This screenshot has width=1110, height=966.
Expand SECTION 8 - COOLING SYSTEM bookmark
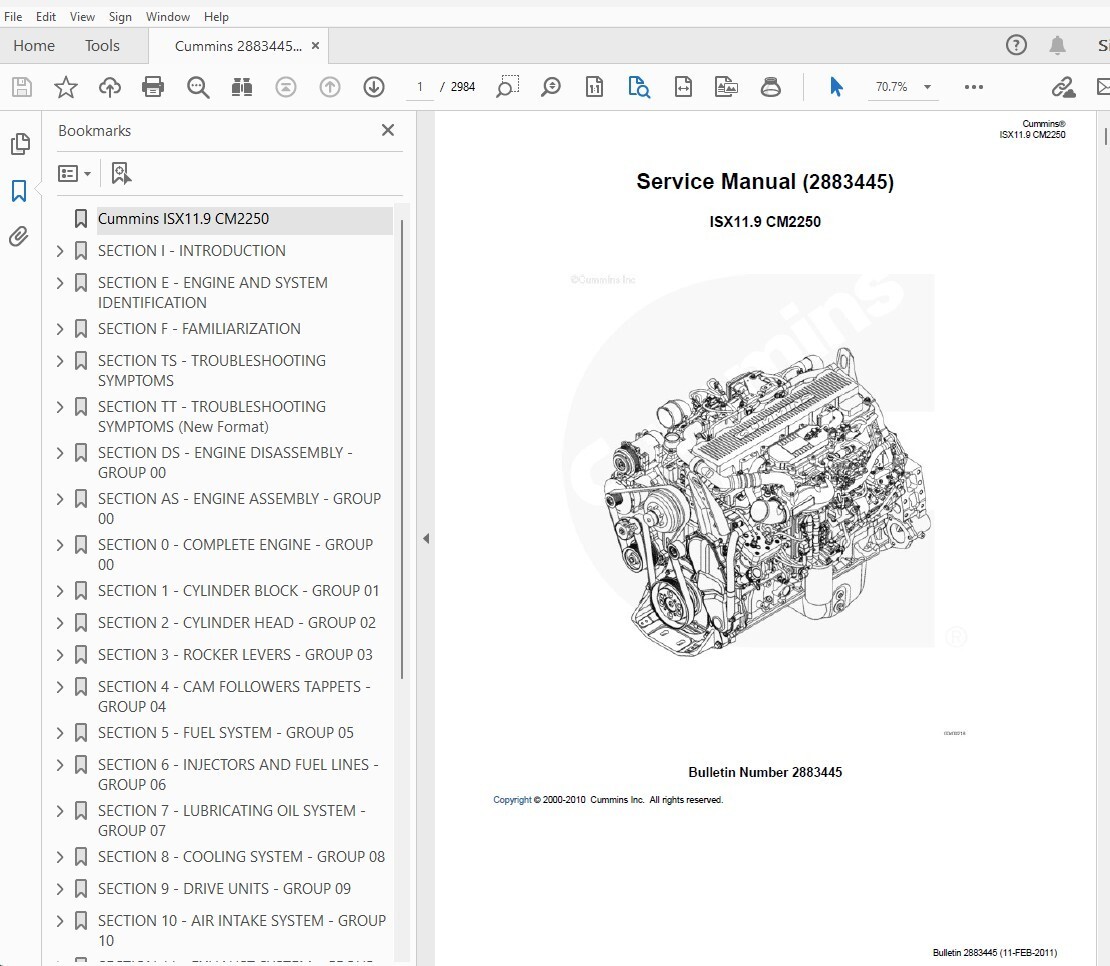point(60,857)
